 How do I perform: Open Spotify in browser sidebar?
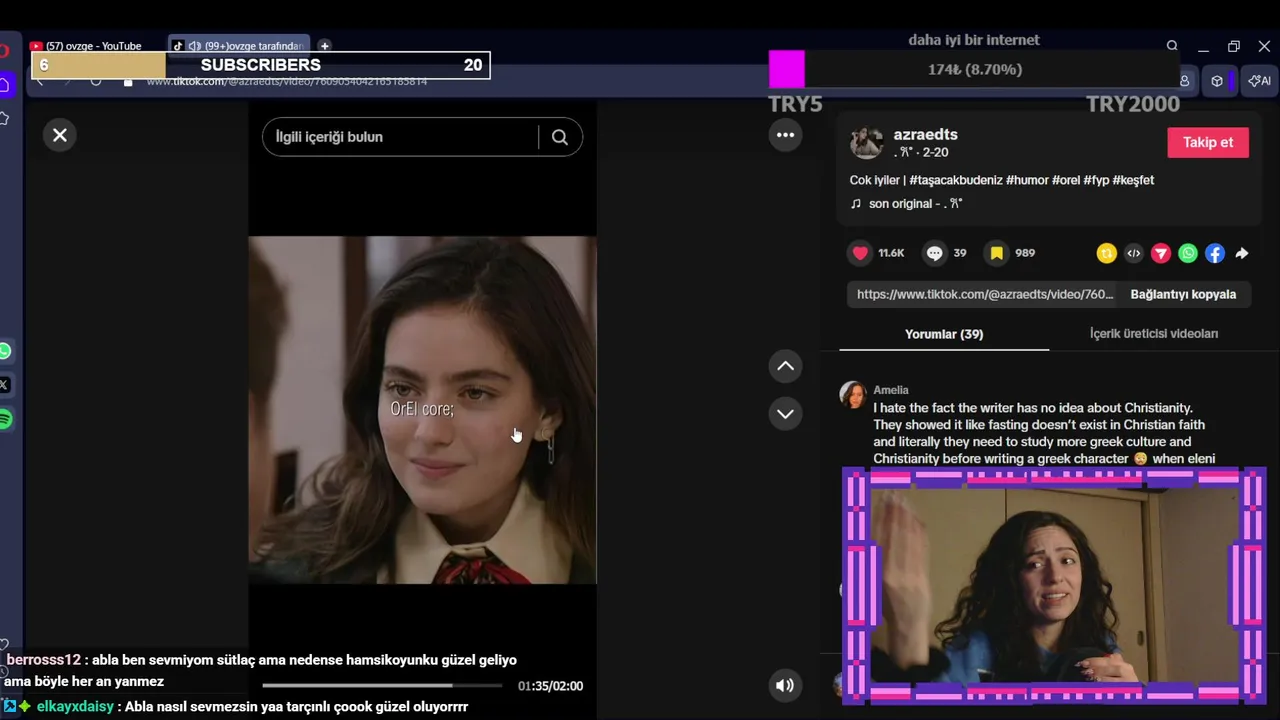(5, 420)
